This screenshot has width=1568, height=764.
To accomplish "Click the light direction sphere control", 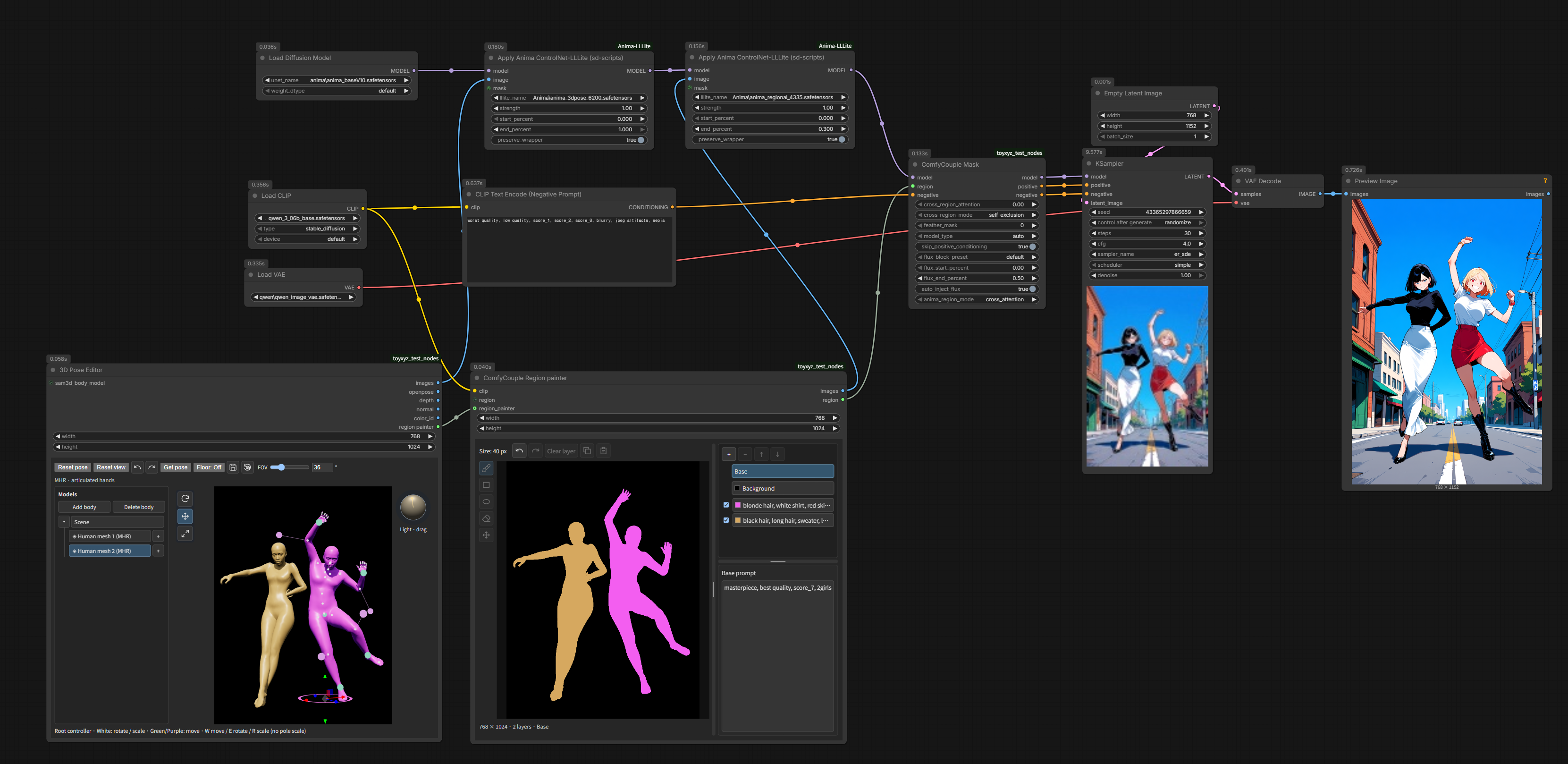I will pos(413,507).
